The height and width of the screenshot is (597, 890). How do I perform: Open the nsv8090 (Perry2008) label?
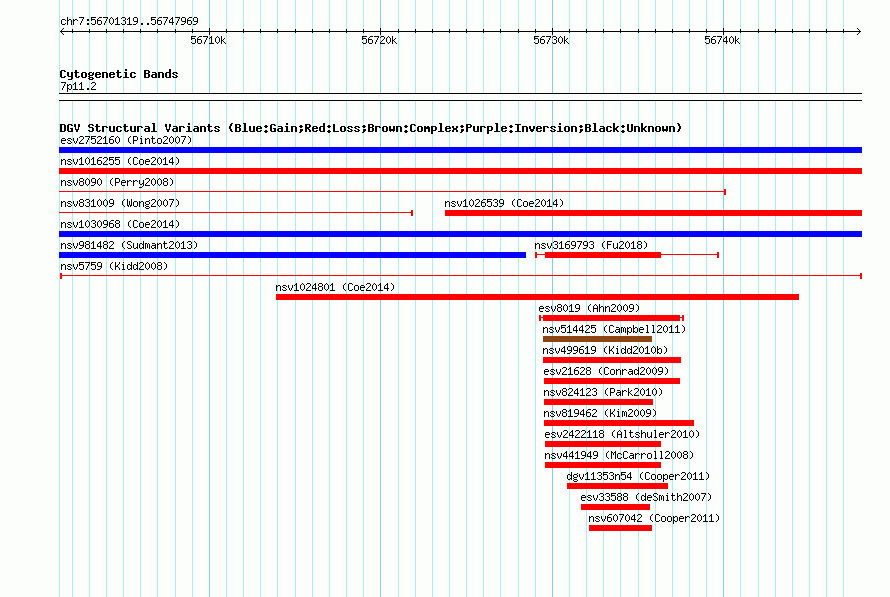pyautogui.click(x=117, y=182)
